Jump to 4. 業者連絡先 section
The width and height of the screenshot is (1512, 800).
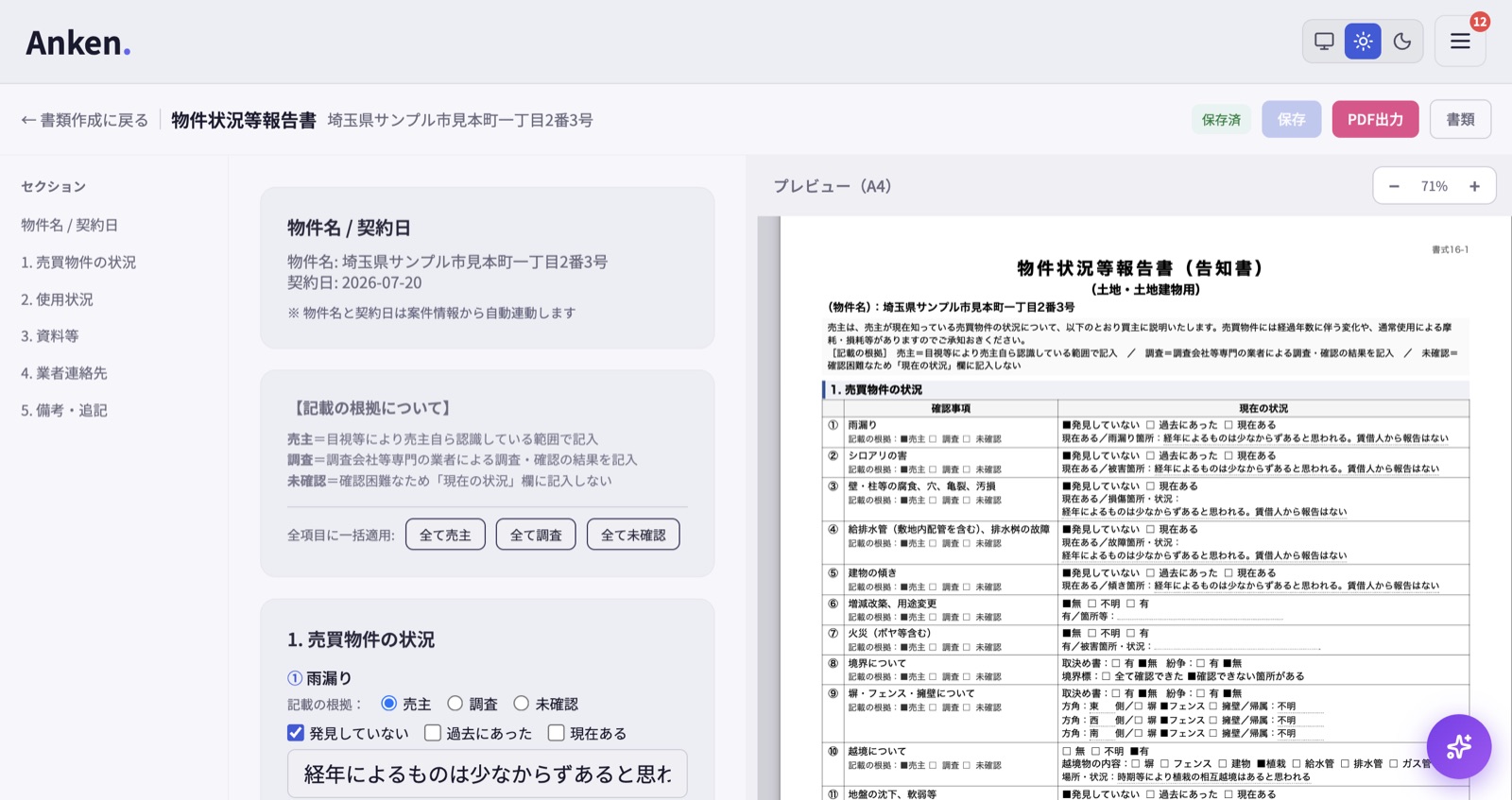click(x=63, y=373)
